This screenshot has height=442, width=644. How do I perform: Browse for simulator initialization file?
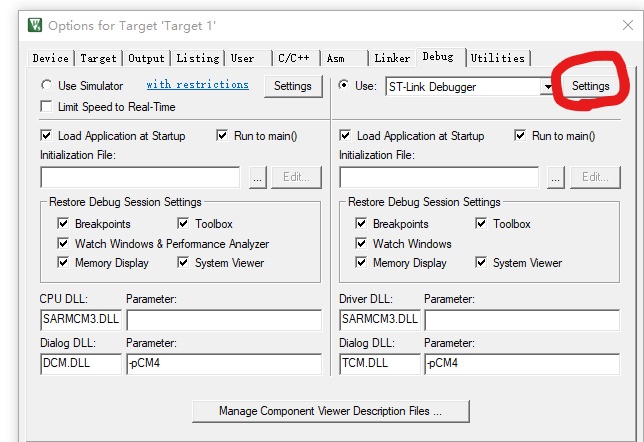pos(258,177)
